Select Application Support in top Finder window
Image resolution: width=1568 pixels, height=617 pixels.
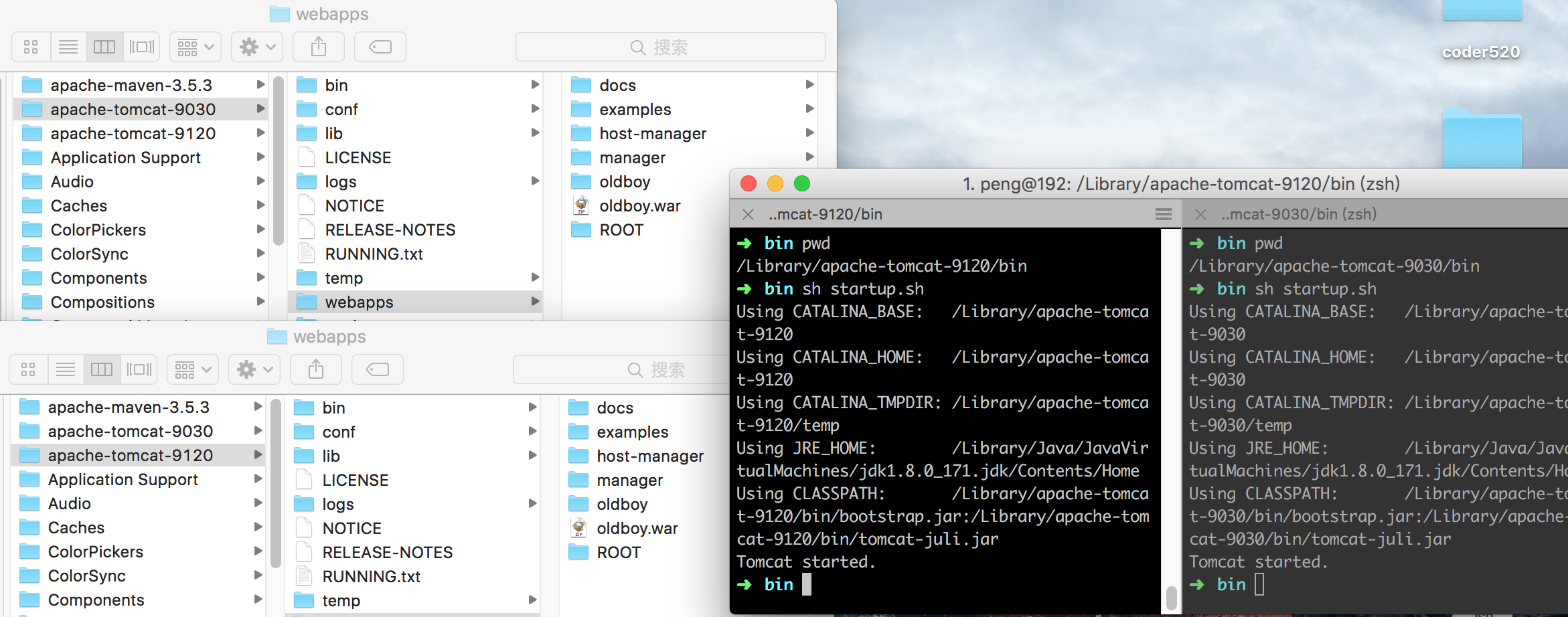141,157
